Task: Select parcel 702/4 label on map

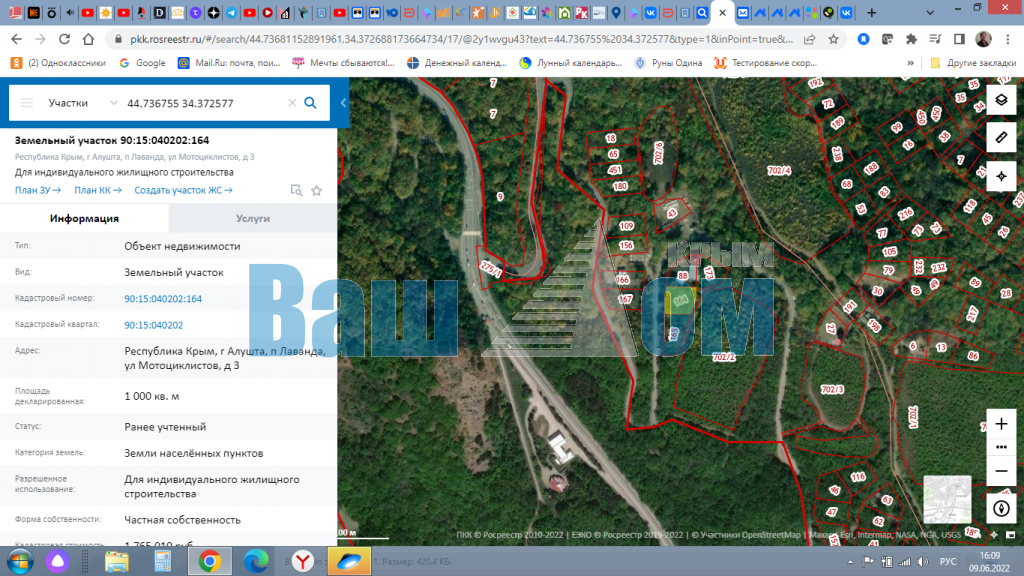Action: pos(778,170)
